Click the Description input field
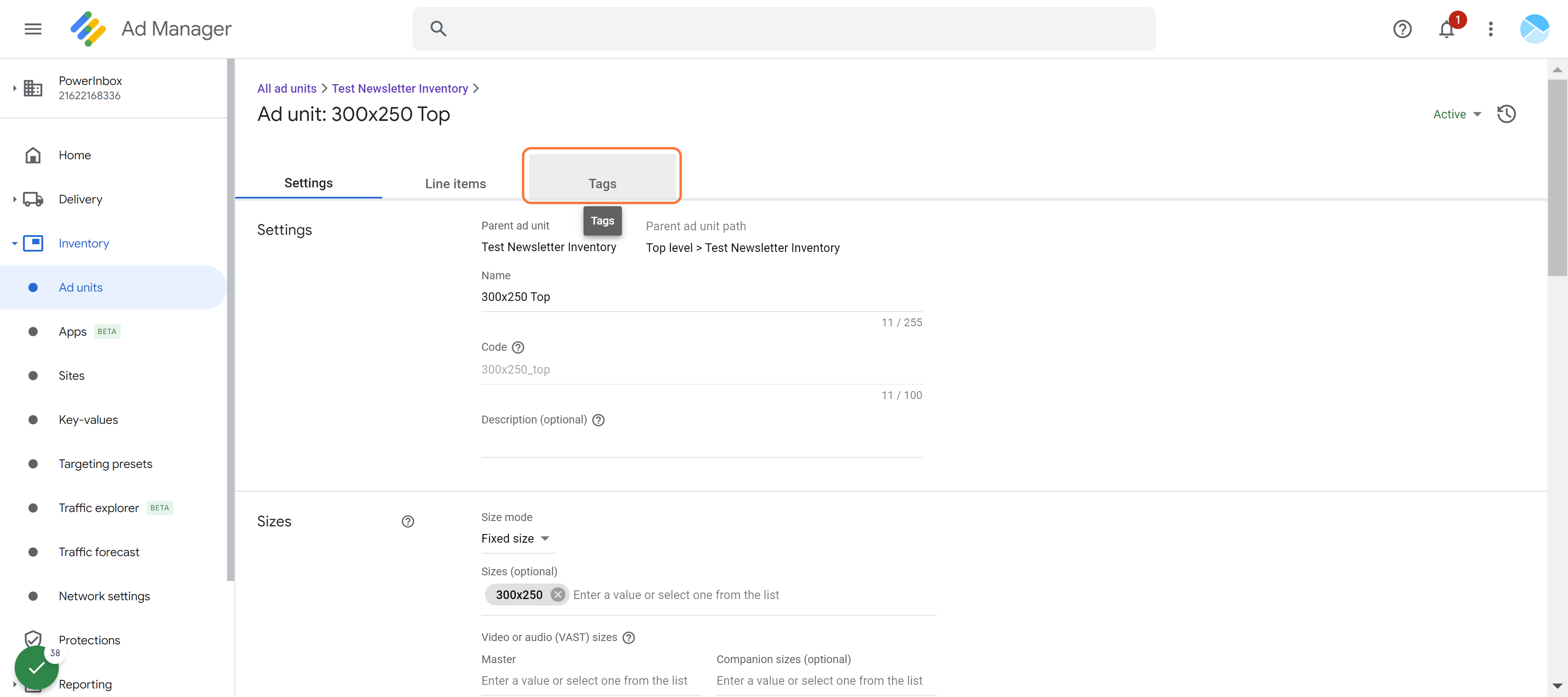This screenshot has height=697, width=1568. 701,444
